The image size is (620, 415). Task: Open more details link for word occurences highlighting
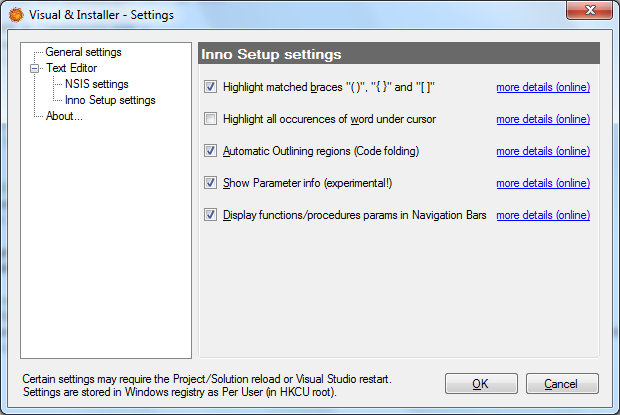(x=543, y=119)
